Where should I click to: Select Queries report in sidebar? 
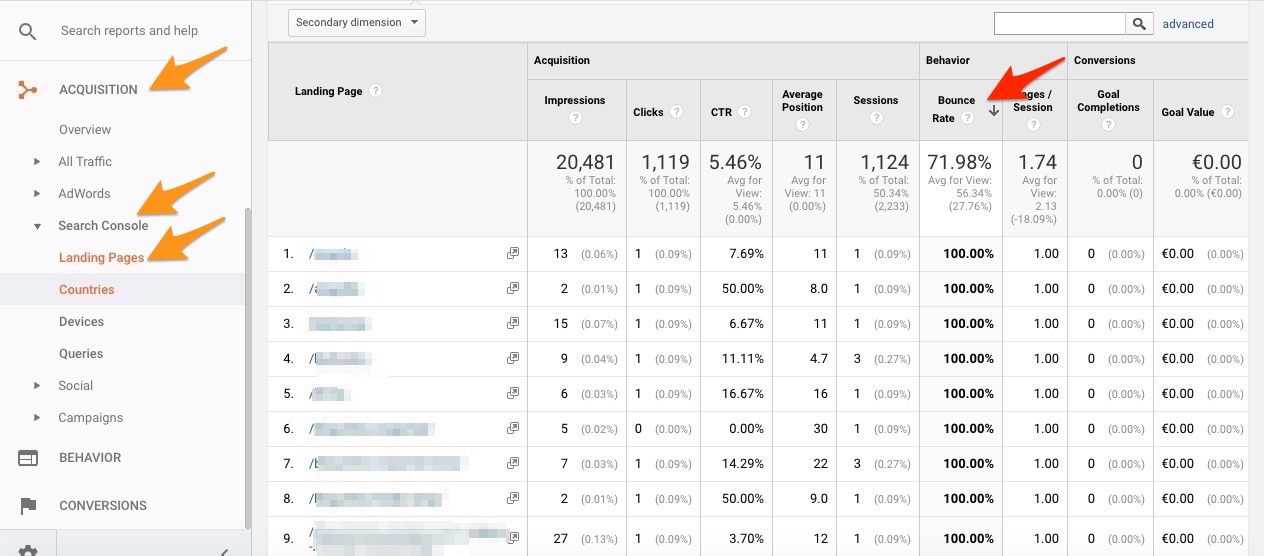pyautogui.click(x=81, y=354)
